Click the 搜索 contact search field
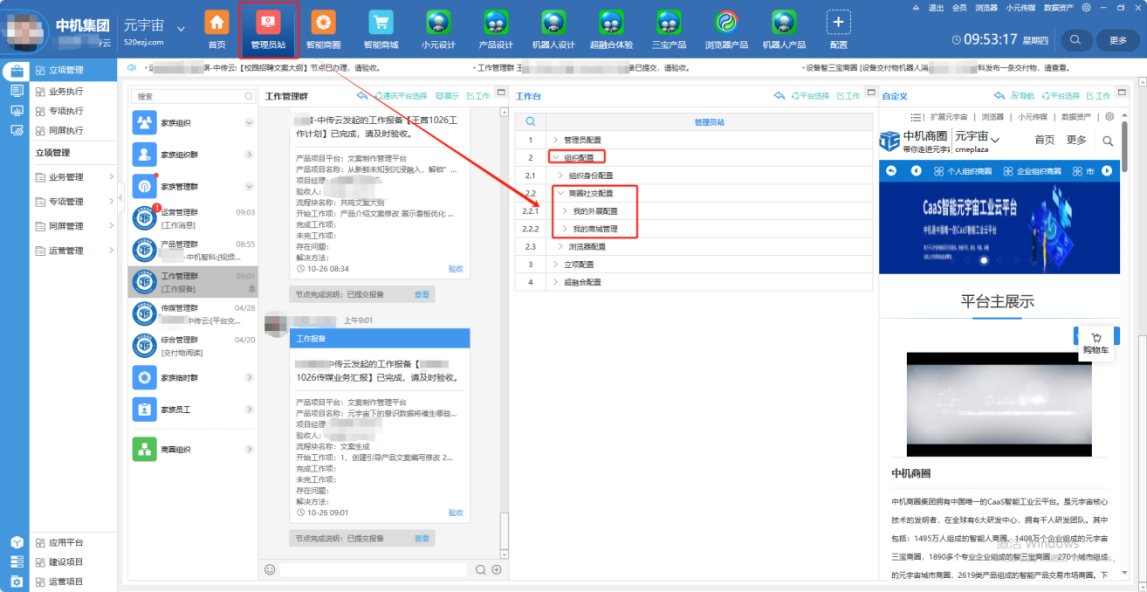Viewport: 1147px width, 592px height. coord(192,96)
